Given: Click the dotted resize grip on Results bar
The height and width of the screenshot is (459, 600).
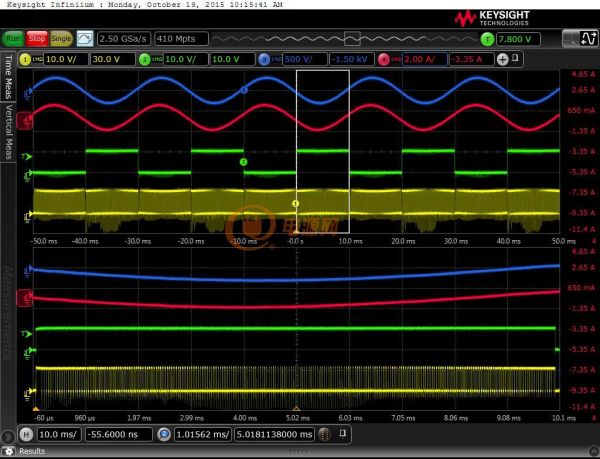Looking at the screenshot, I should pos(300,451).
